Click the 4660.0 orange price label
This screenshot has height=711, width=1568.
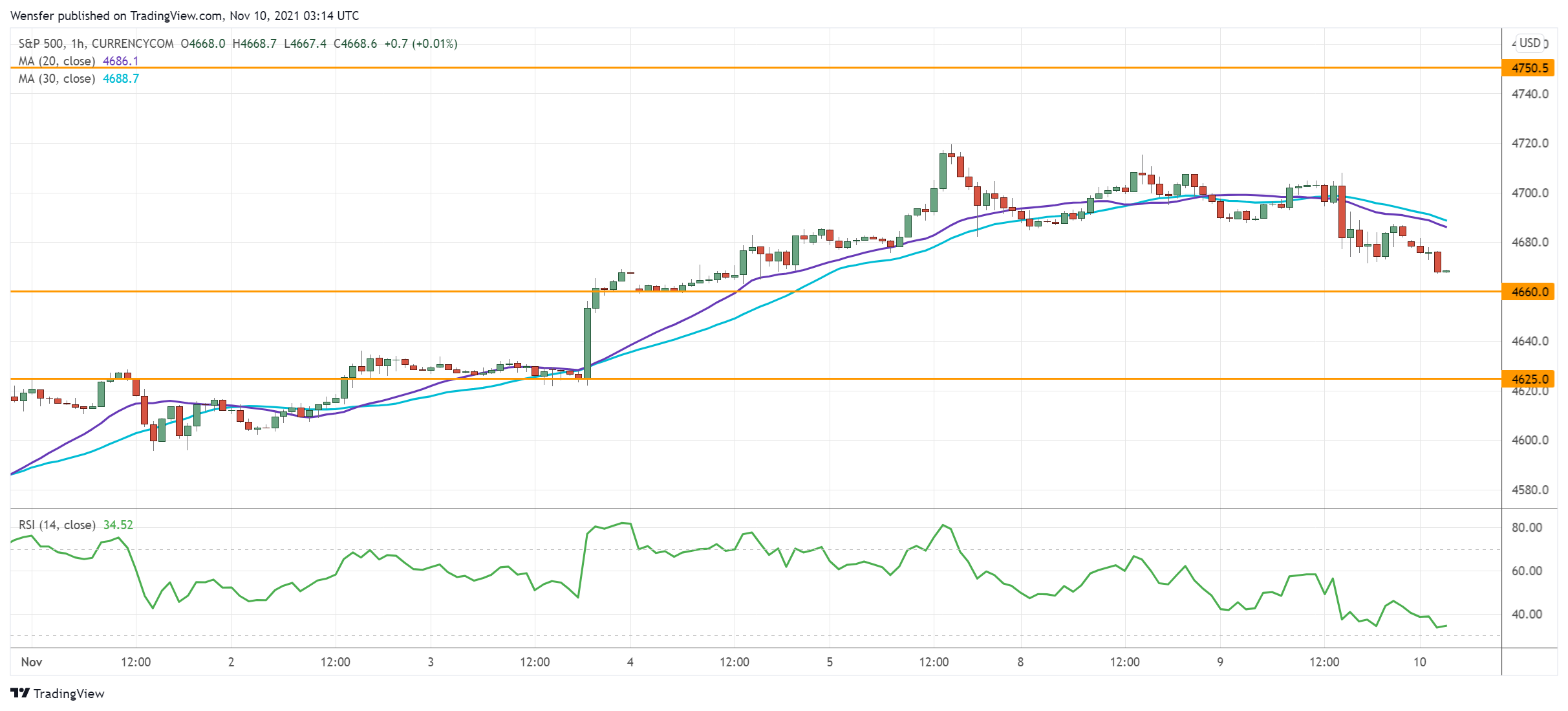tap(1529, 292)
